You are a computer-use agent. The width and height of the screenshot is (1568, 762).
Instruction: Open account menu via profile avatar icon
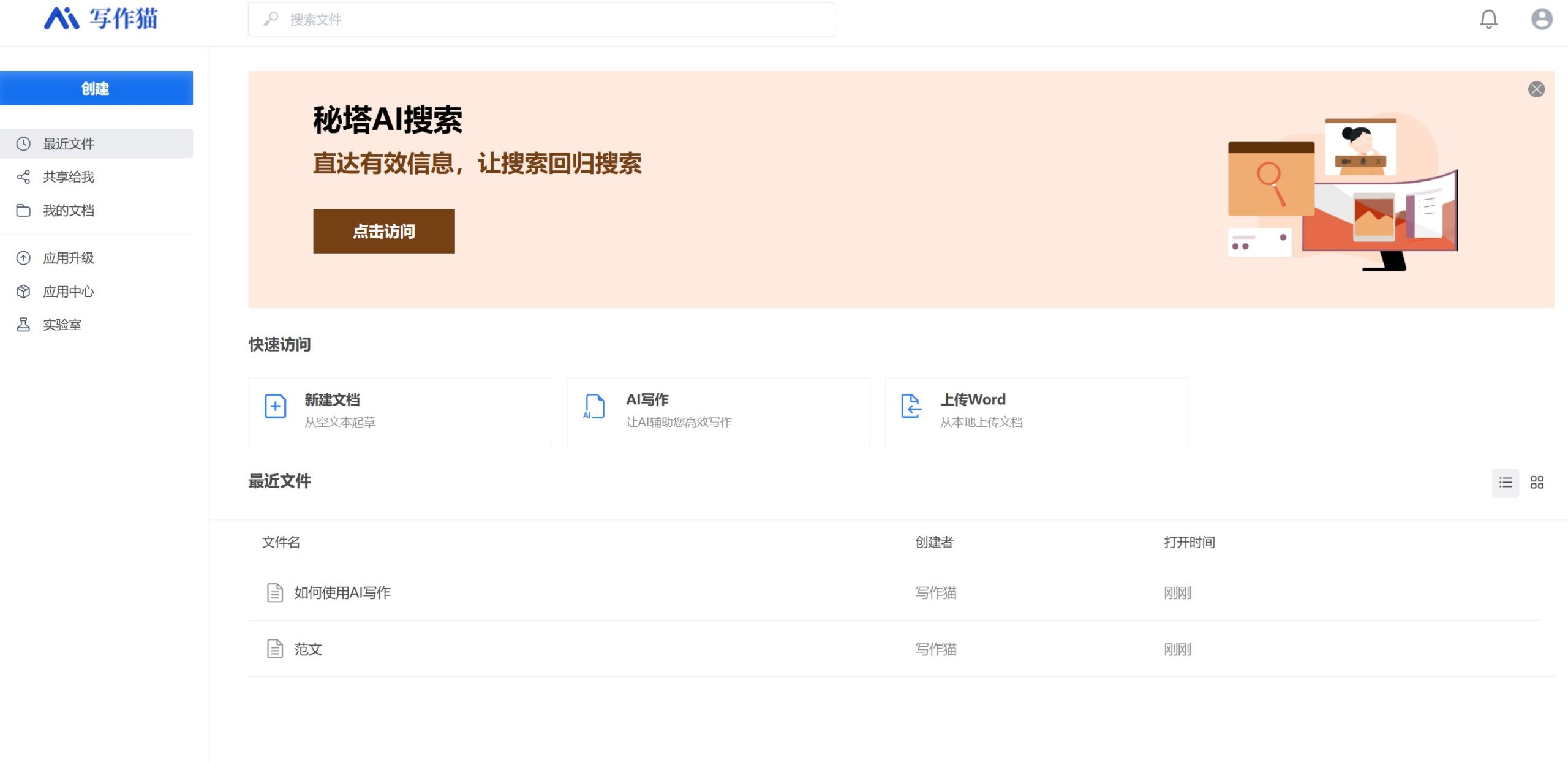click(1542, 19)
